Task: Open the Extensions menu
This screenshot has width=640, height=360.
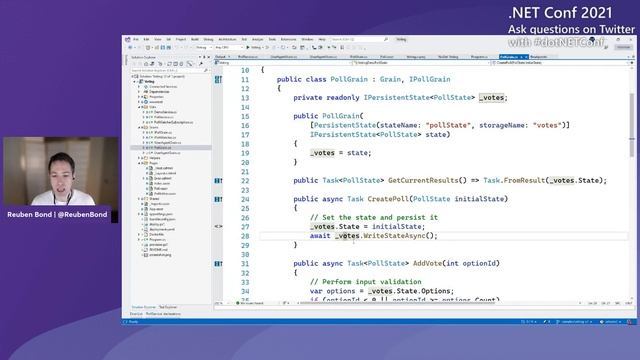Action: coord(288,40)
